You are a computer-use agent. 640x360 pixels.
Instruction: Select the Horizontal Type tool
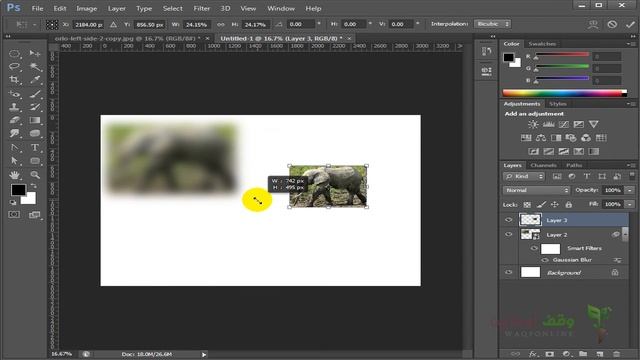tap(35, 147)
